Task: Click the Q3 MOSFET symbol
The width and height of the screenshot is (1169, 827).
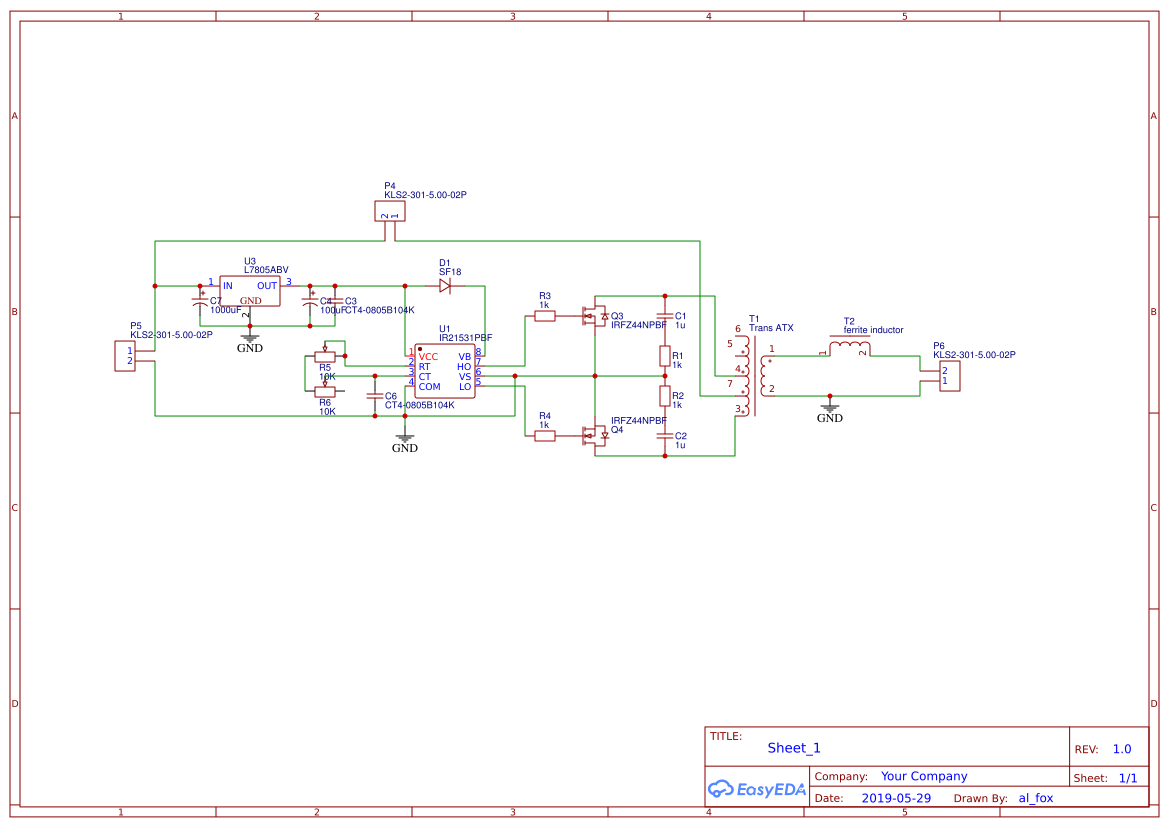Action: (595, 316)
